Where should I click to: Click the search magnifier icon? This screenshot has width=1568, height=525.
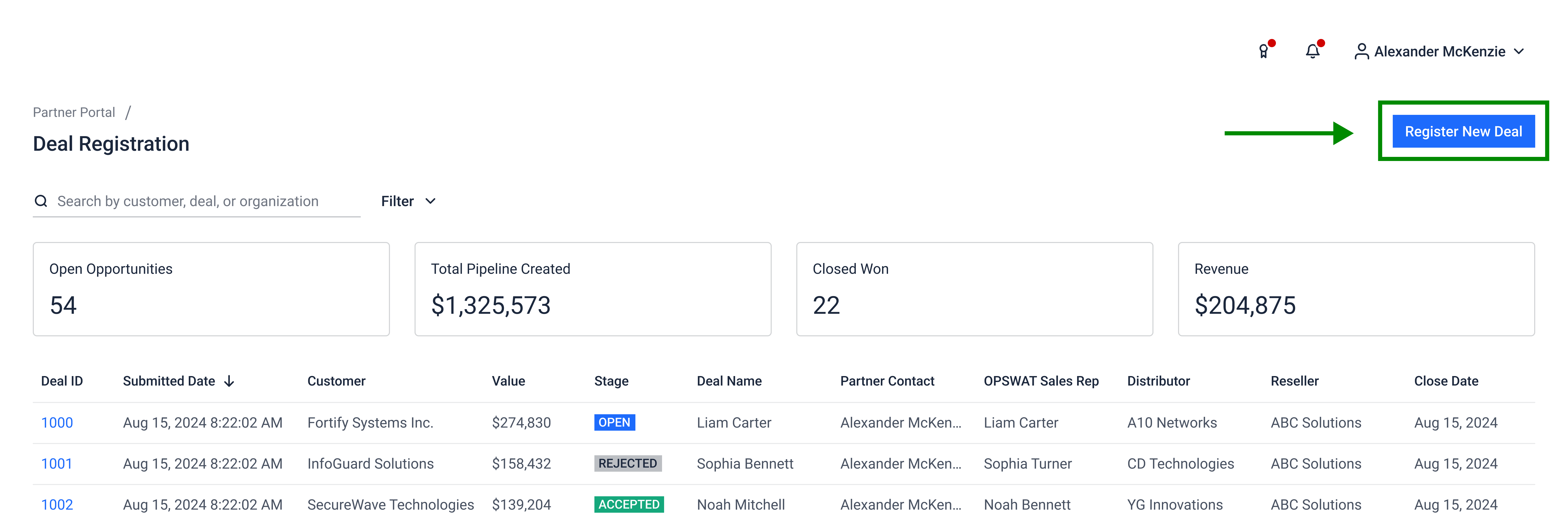click(x=41, y=201)
